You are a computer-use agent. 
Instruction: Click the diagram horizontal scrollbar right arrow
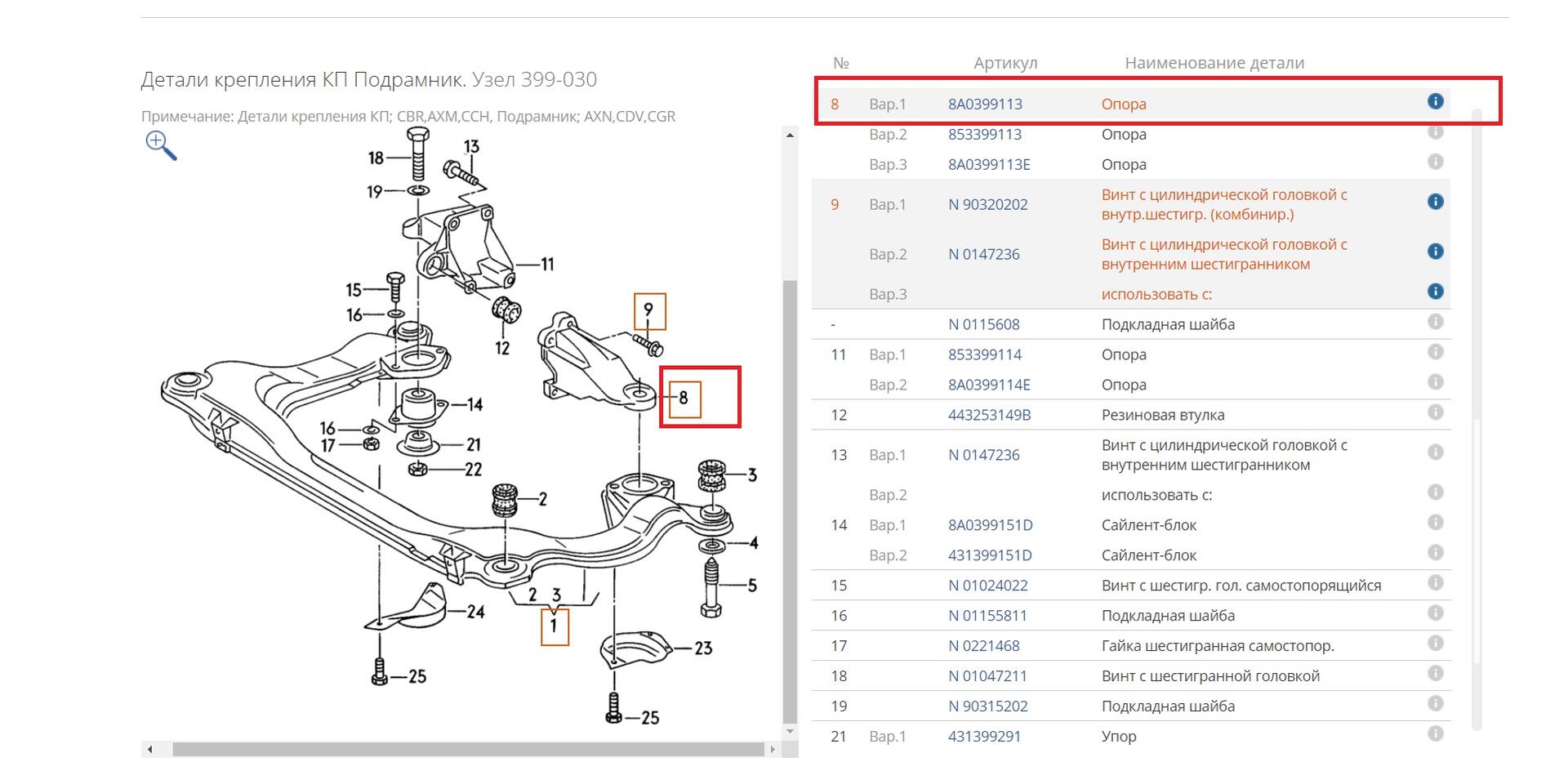pos(773,749)
